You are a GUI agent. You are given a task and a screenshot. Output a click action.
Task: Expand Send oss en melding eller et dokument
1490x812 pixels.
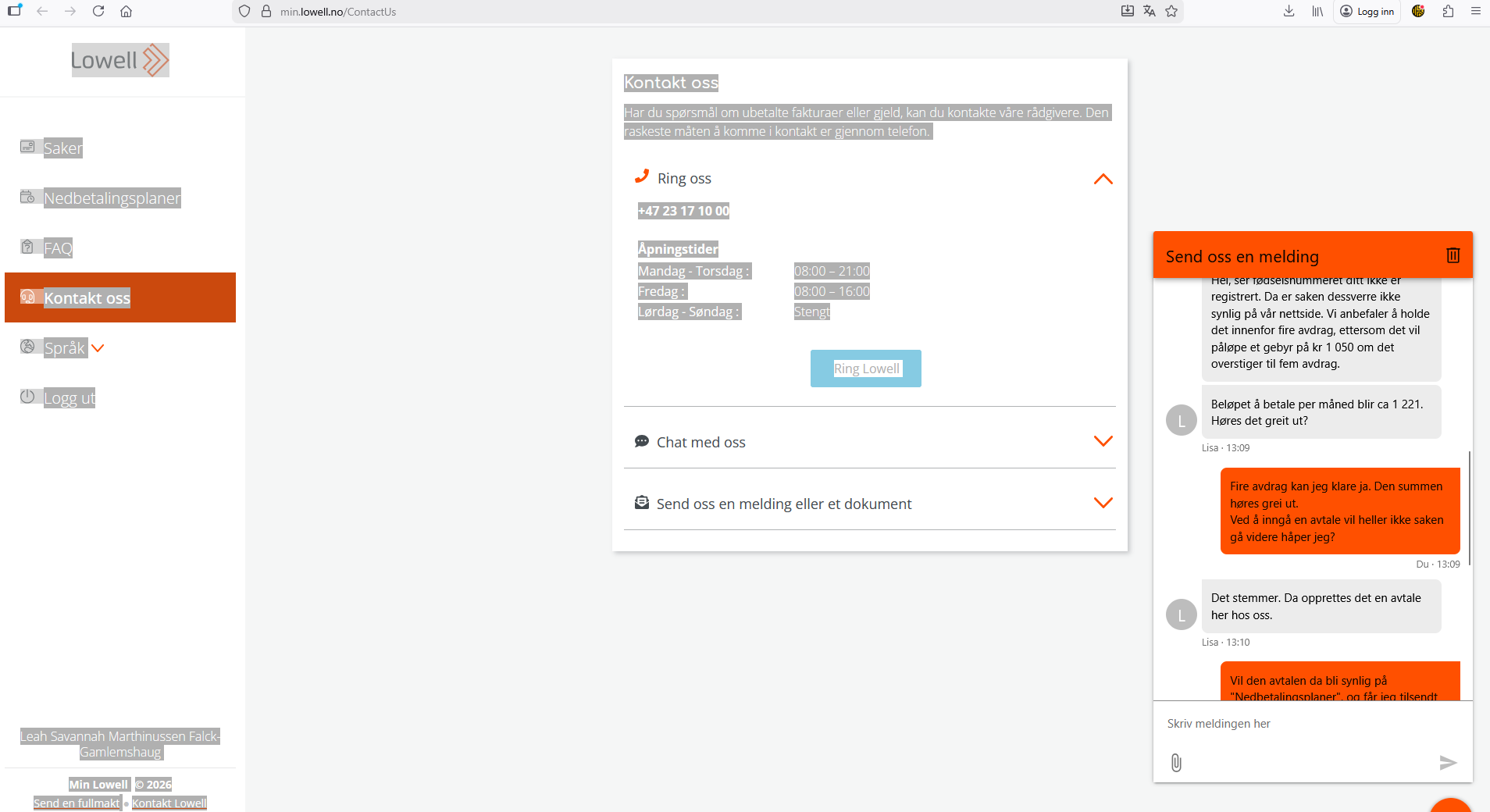pyautogui.click(x=1103, y=503)
